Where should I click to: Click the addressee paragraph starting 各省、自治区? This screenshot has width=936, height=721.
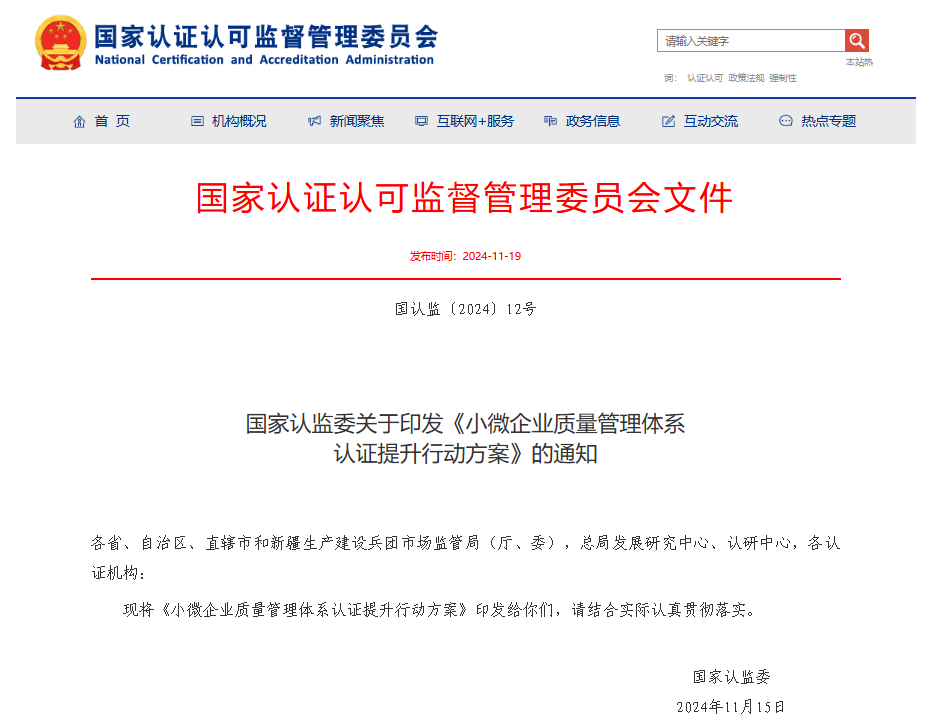466,557
